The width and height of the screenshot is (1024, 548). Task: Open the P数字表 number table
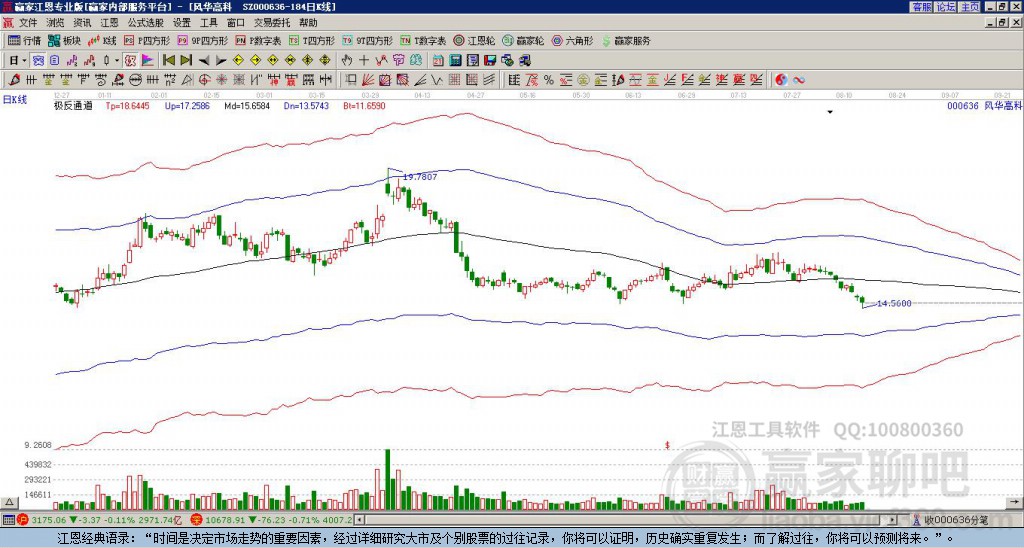[258, 40]
